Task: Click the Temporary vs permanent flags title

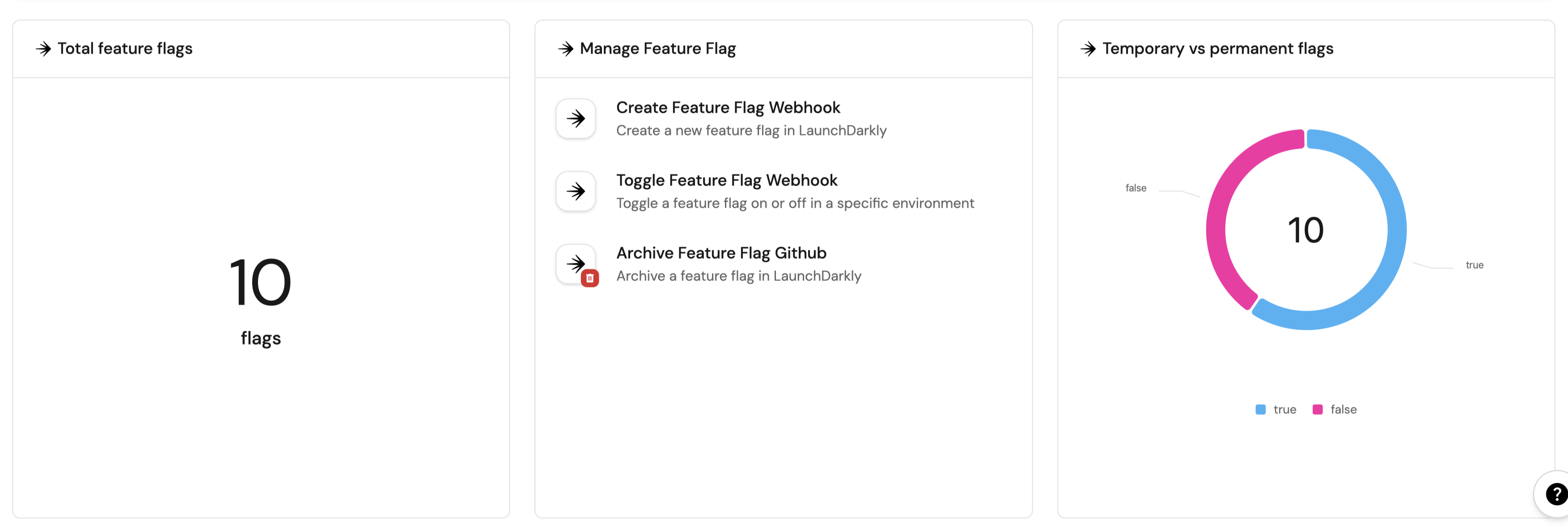Action: [1217, 49]
